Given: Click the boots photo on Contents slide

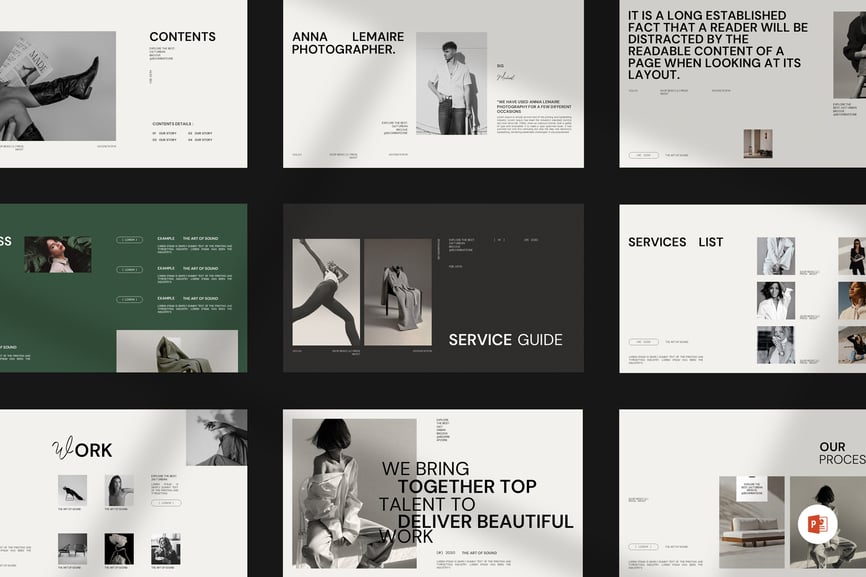Looking at the screenshot, I should pos(58,86).
